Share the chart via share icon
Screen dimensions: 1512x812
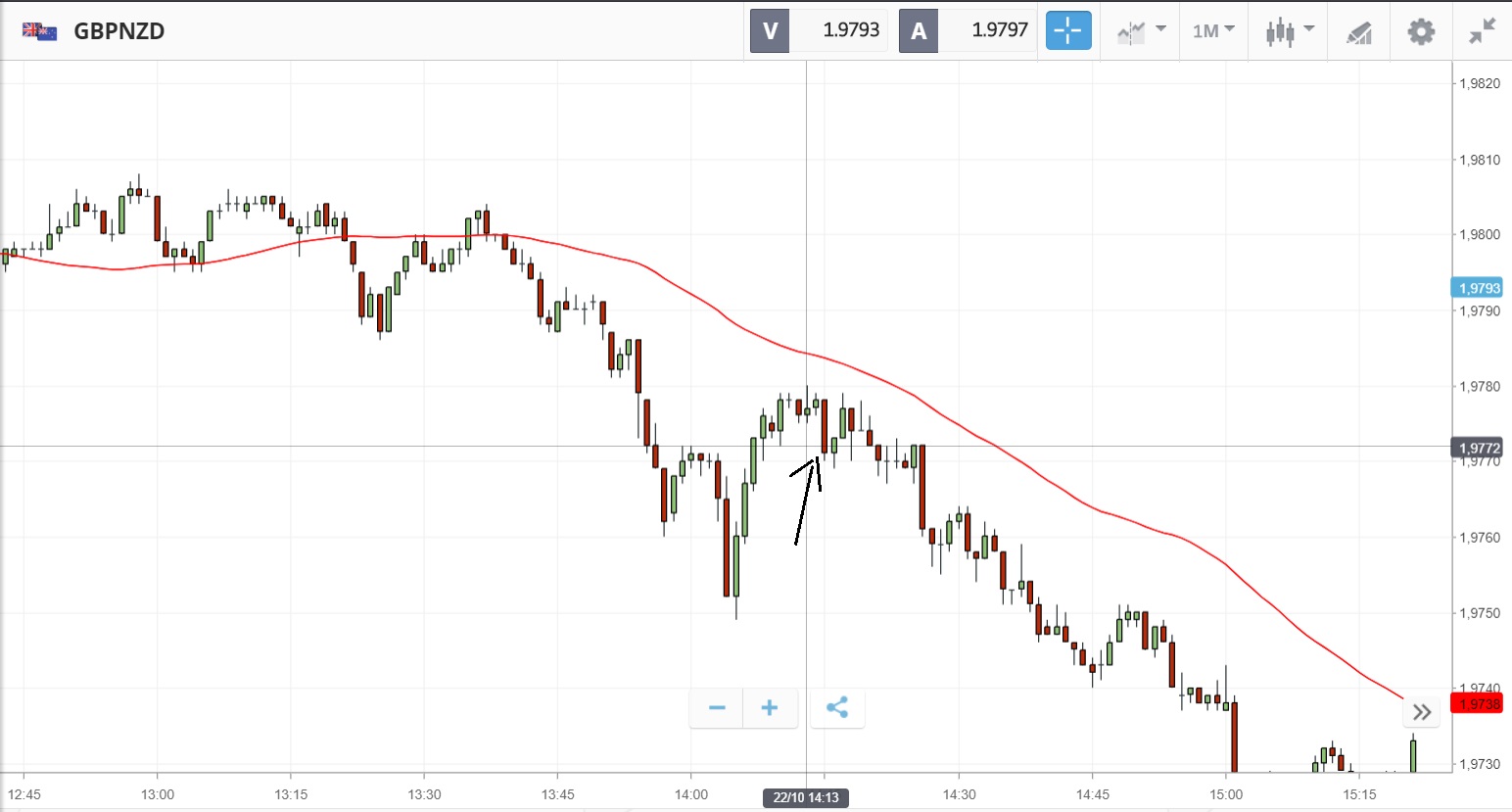click(x=837, y=707)
